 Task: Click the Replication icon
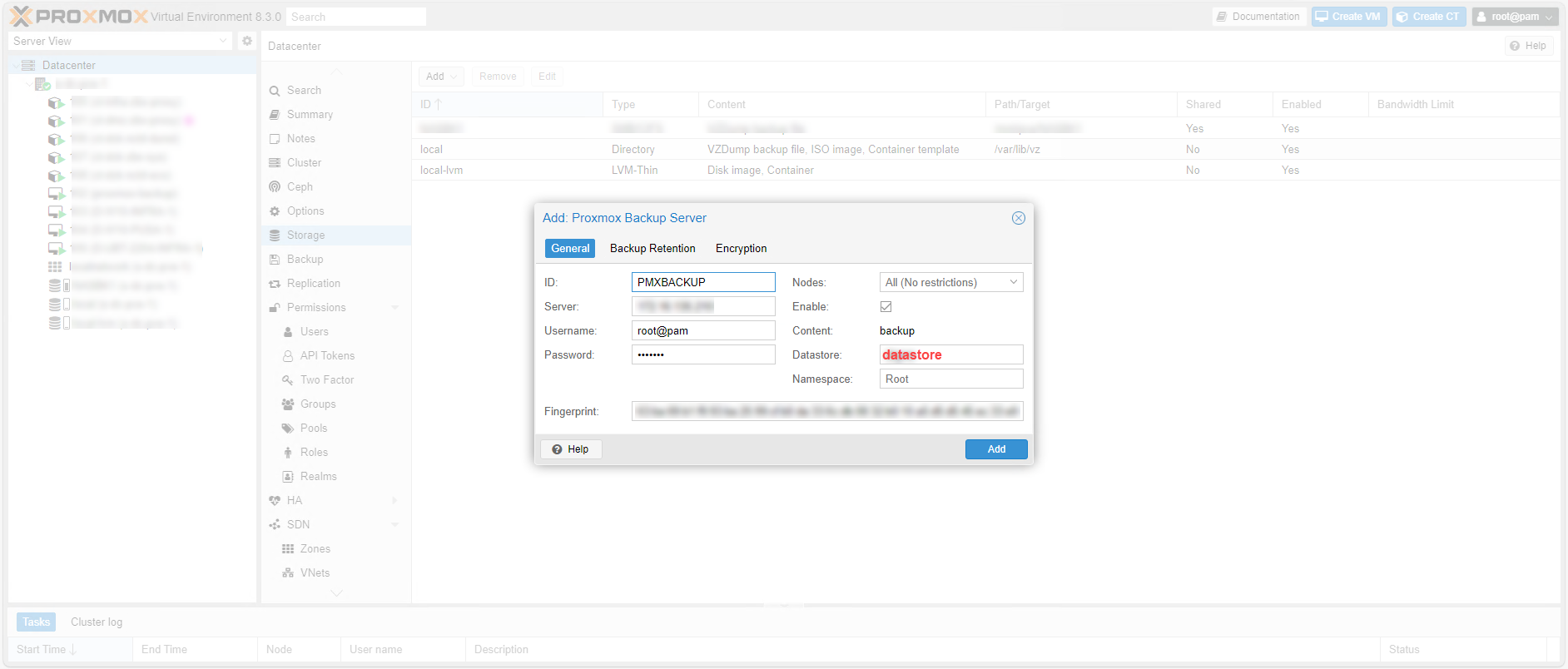[275, 284]
